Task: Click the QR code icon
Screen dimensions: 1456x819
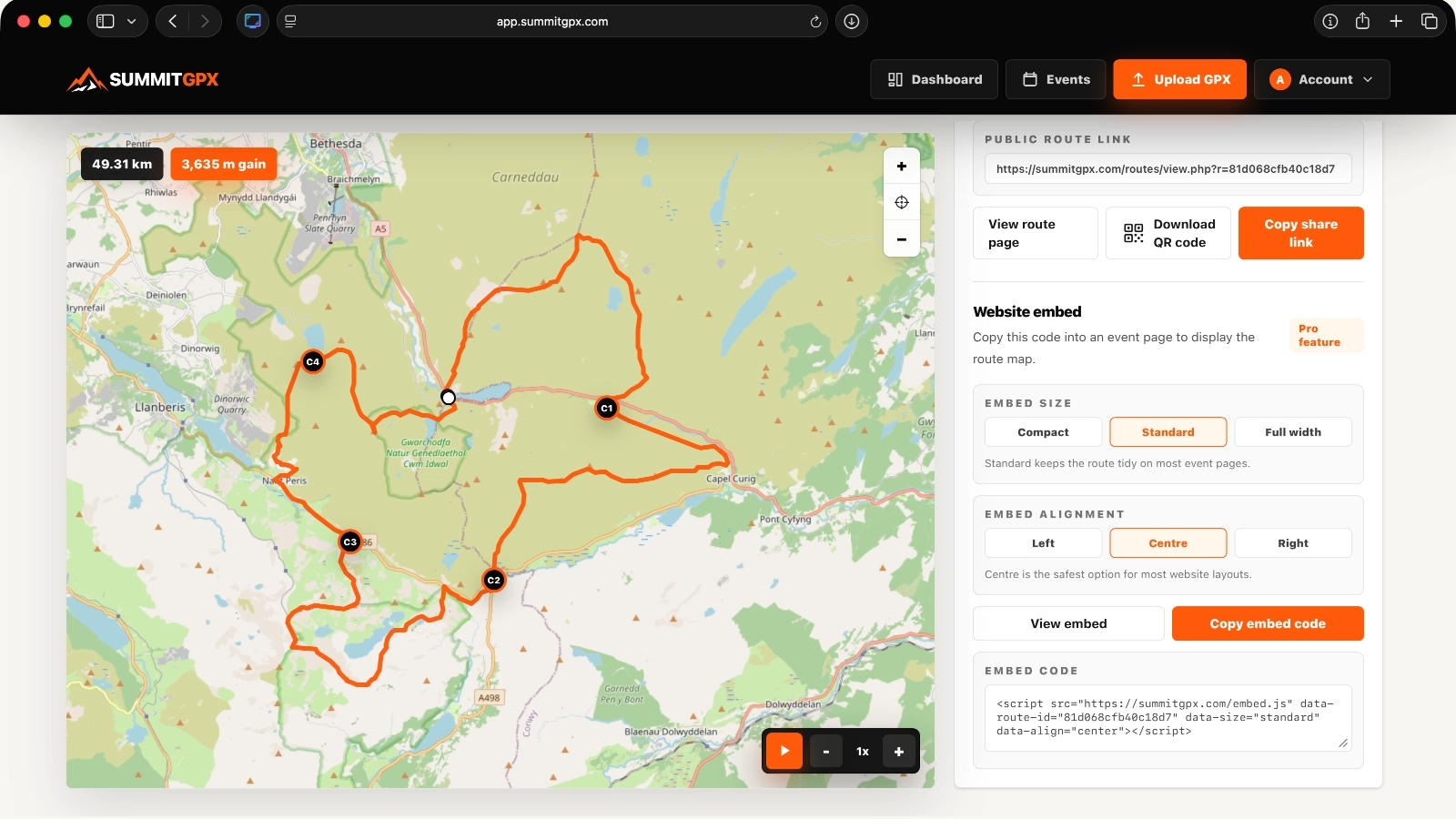Action: coord(1133,233)
